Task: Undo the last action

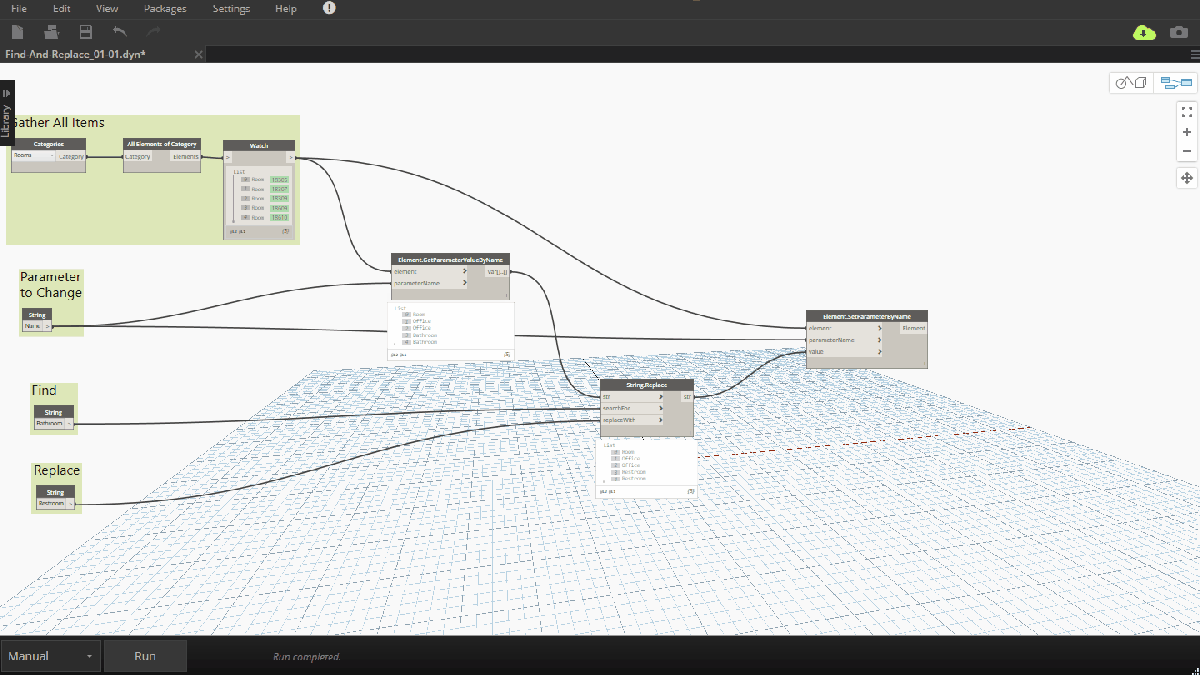Action: [118, 31]
